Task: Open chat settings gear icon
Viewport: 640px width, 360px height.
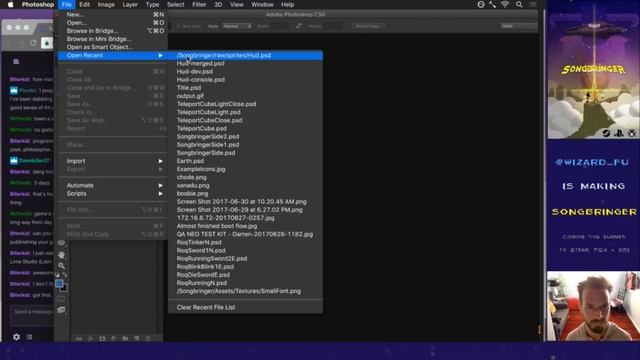Action: click(x=16, y=337)
